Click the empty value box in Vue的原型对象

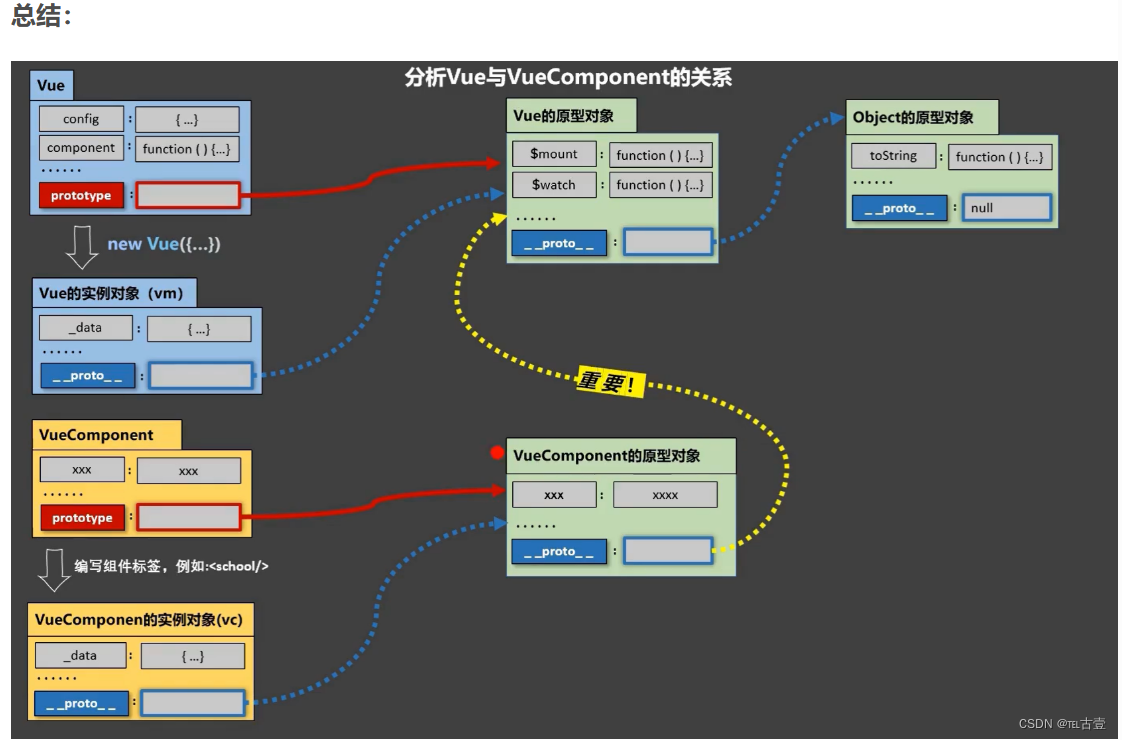pyautogui.click(x=668, y=242)
